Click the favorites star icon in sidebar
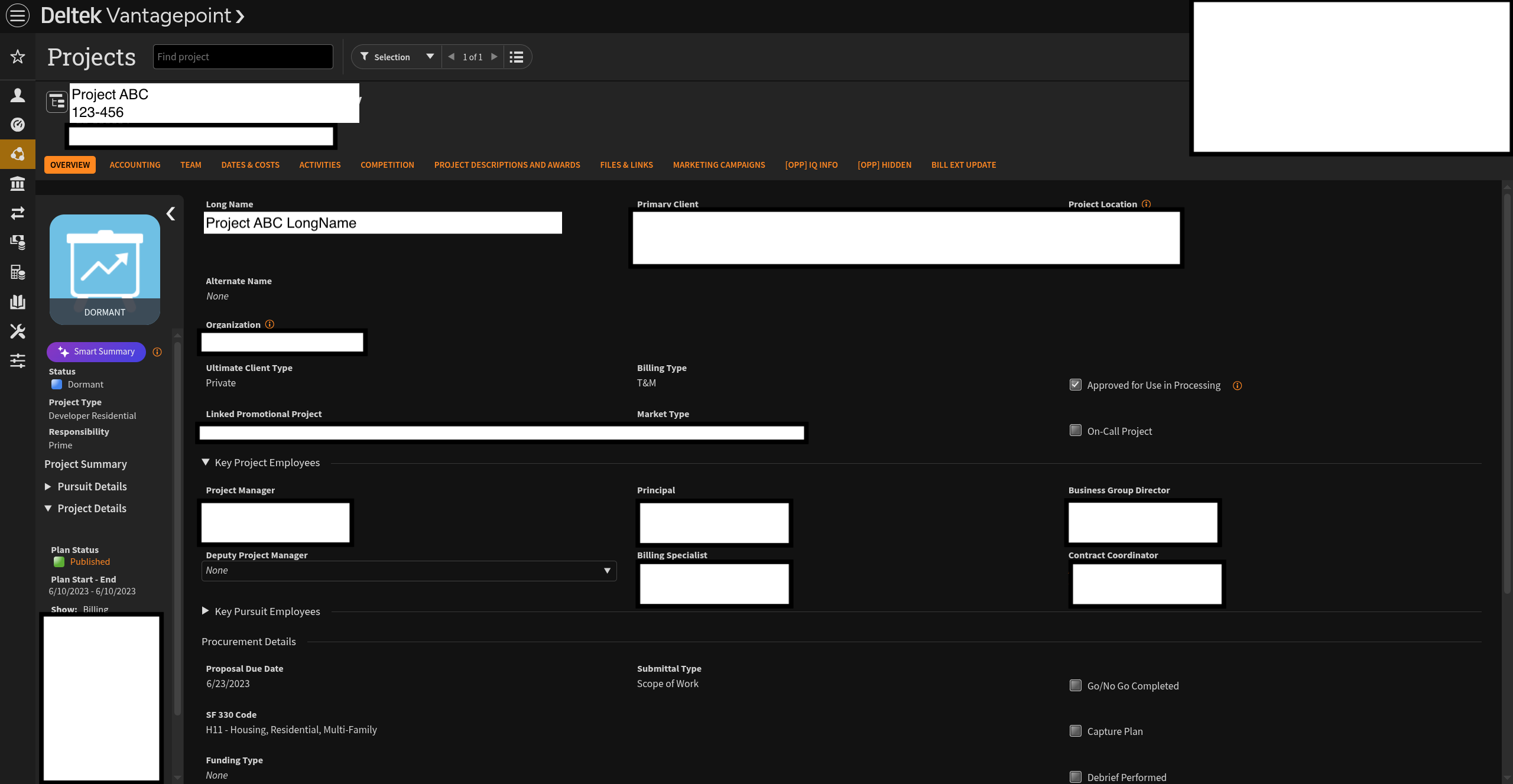The height and width of the screenshot is (784, 1513). click(18, 57)
